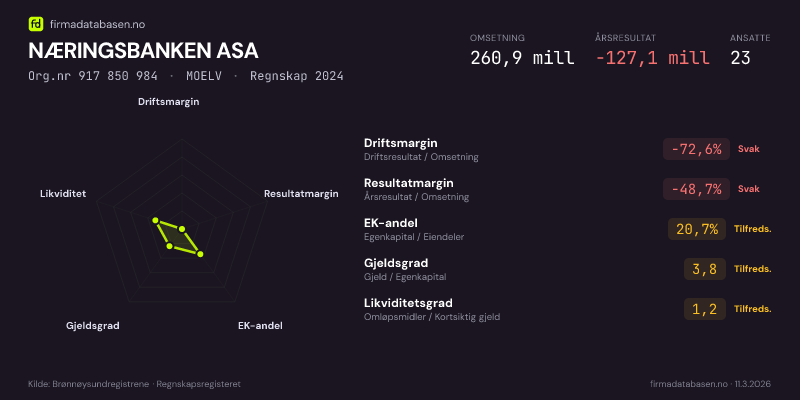Image resolution: width=800 pixels, height=400 pixels.
Task: Click the green firmadatabasen logo icon
Action: (36, 23)
